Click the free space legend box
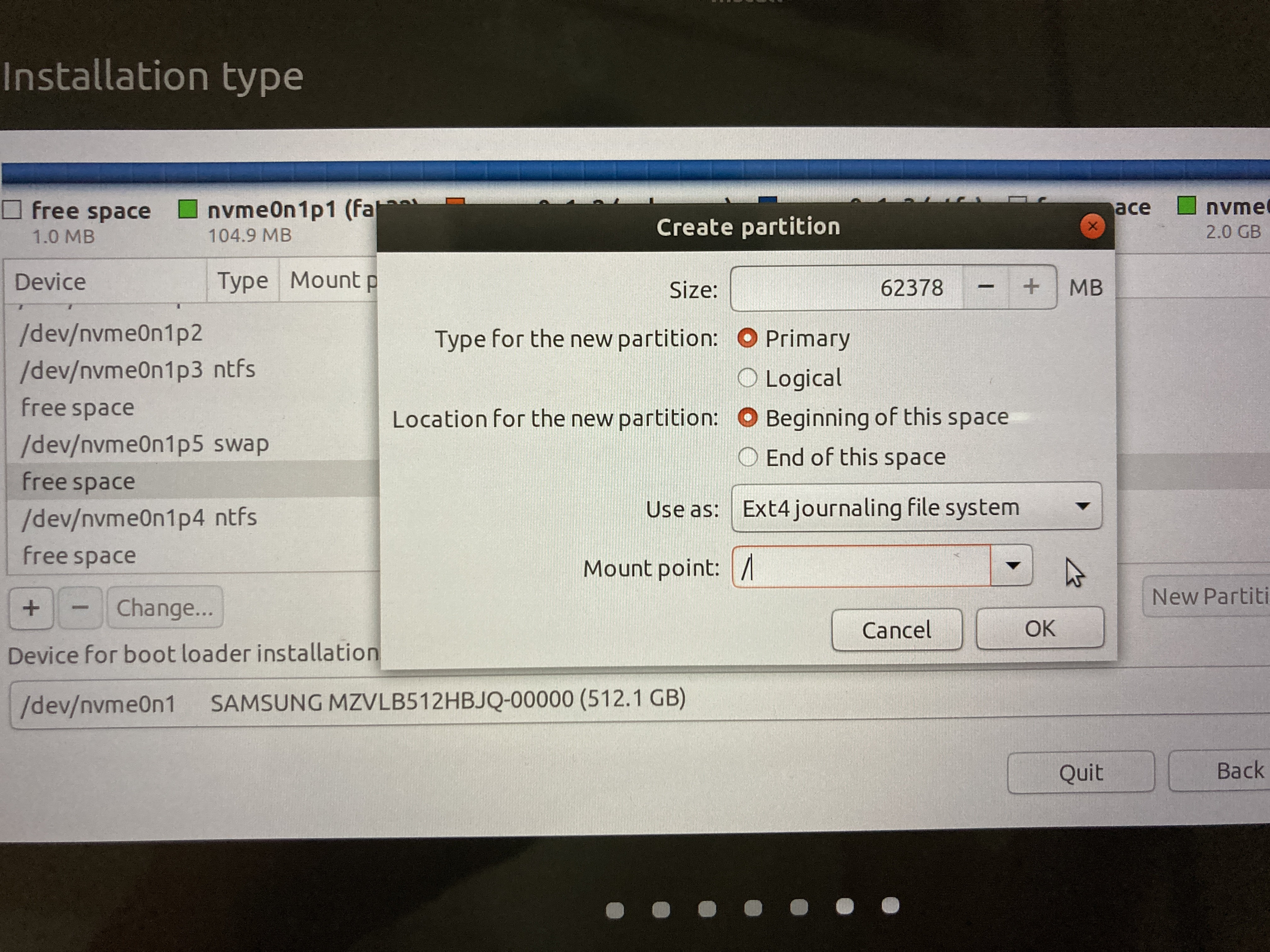Image resolution: width=1270 pixels, height=952 pixels. pos(12,210)
